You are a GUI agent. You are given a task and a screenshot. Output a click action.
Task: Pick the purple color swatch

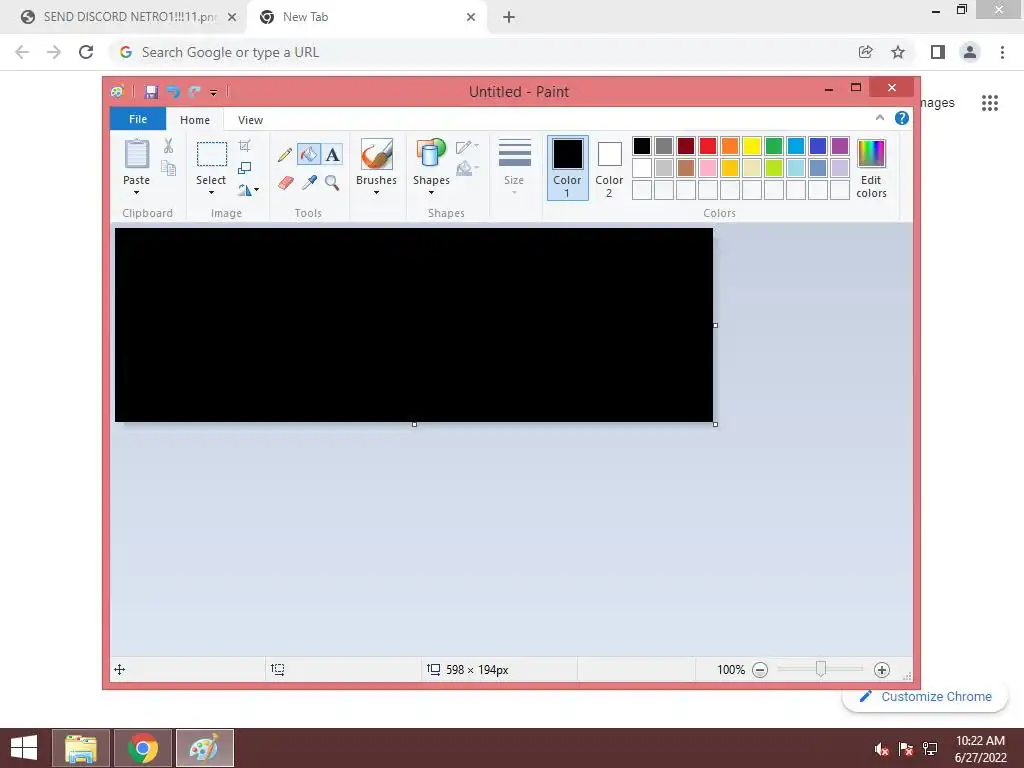840,146
